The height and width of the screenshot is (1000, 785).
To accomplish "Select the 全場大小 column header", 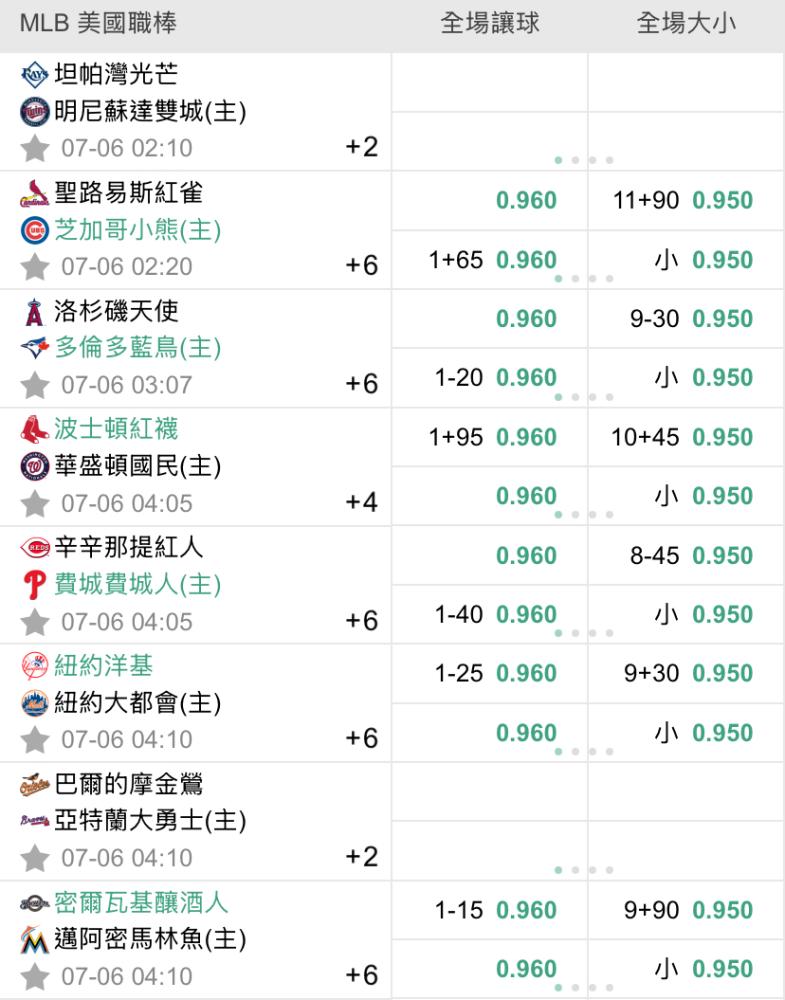I will [686, 24].
